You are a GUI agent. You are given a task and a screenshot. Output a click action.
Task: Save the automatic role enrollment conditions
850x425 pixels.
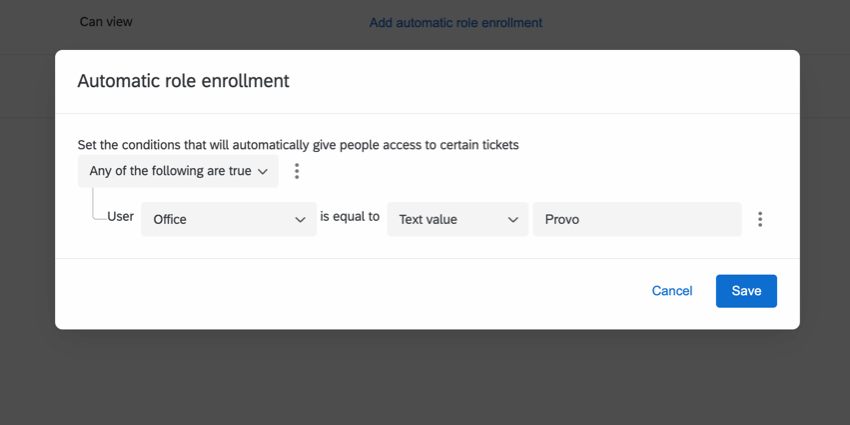point(746,291)
